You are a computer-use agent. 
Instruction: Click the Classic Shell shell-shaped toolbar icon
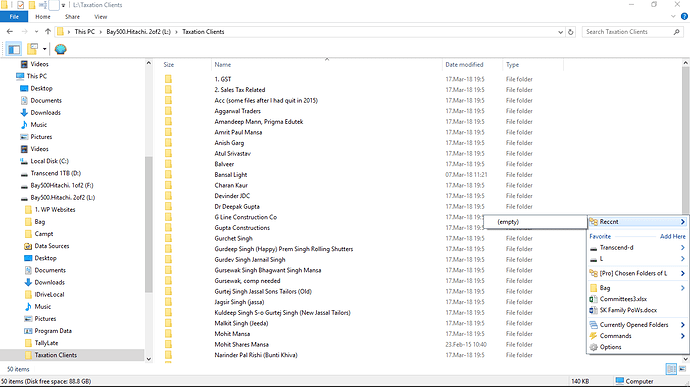pos(60,49)
